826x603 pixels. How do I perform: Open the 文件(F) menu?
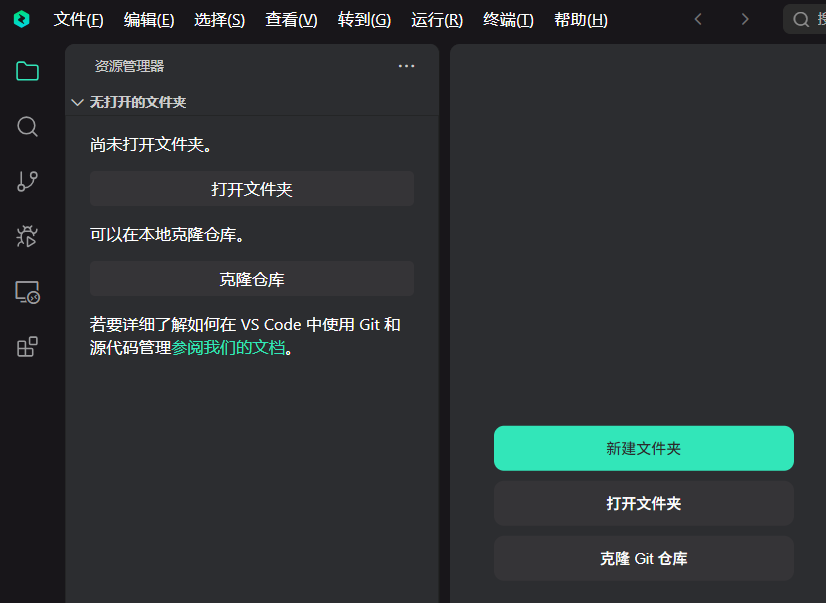(x=78, y=20)
